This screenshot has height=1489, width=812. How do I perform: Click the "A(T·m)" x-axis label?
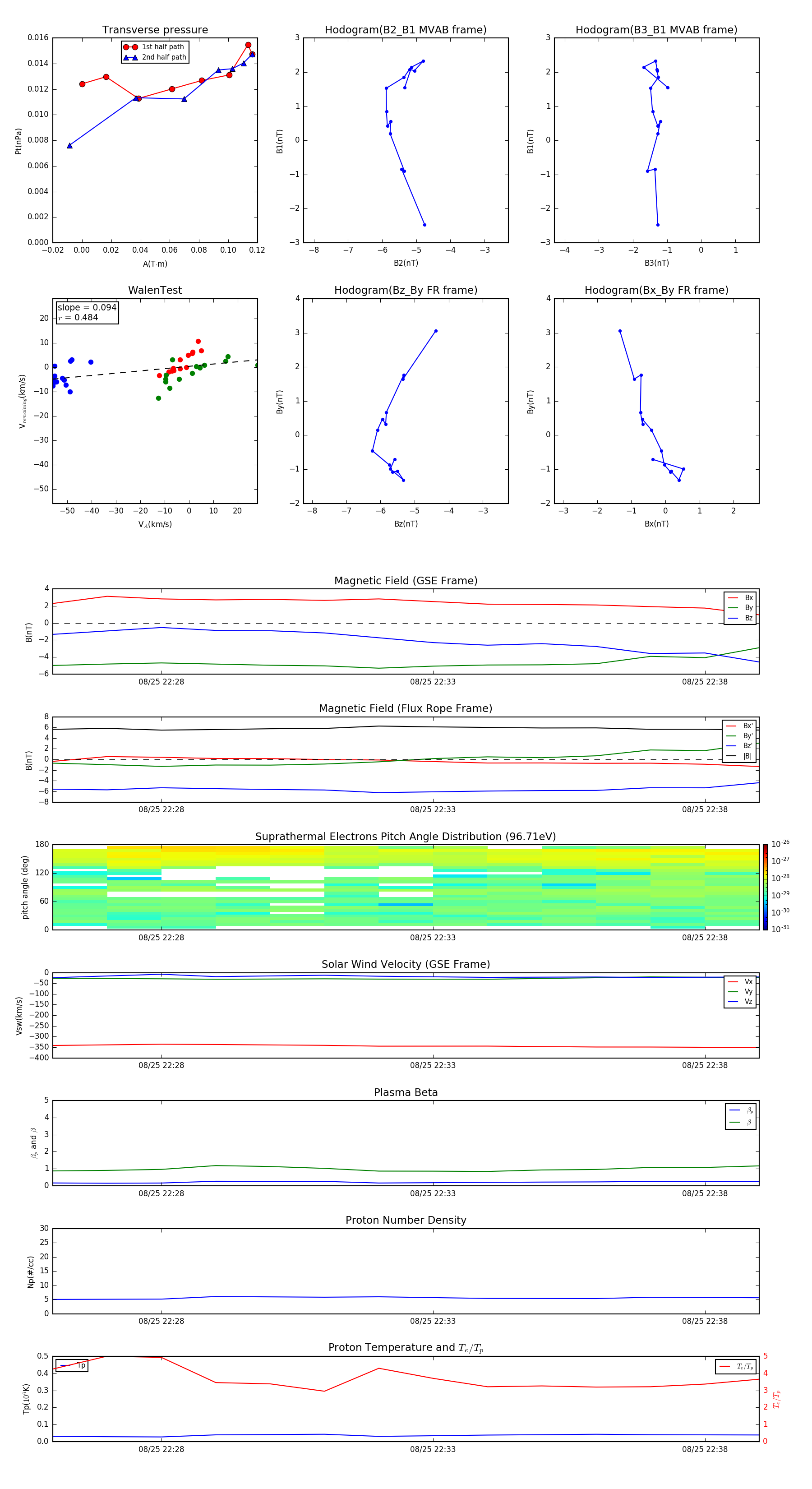click(x=155, y=264)
